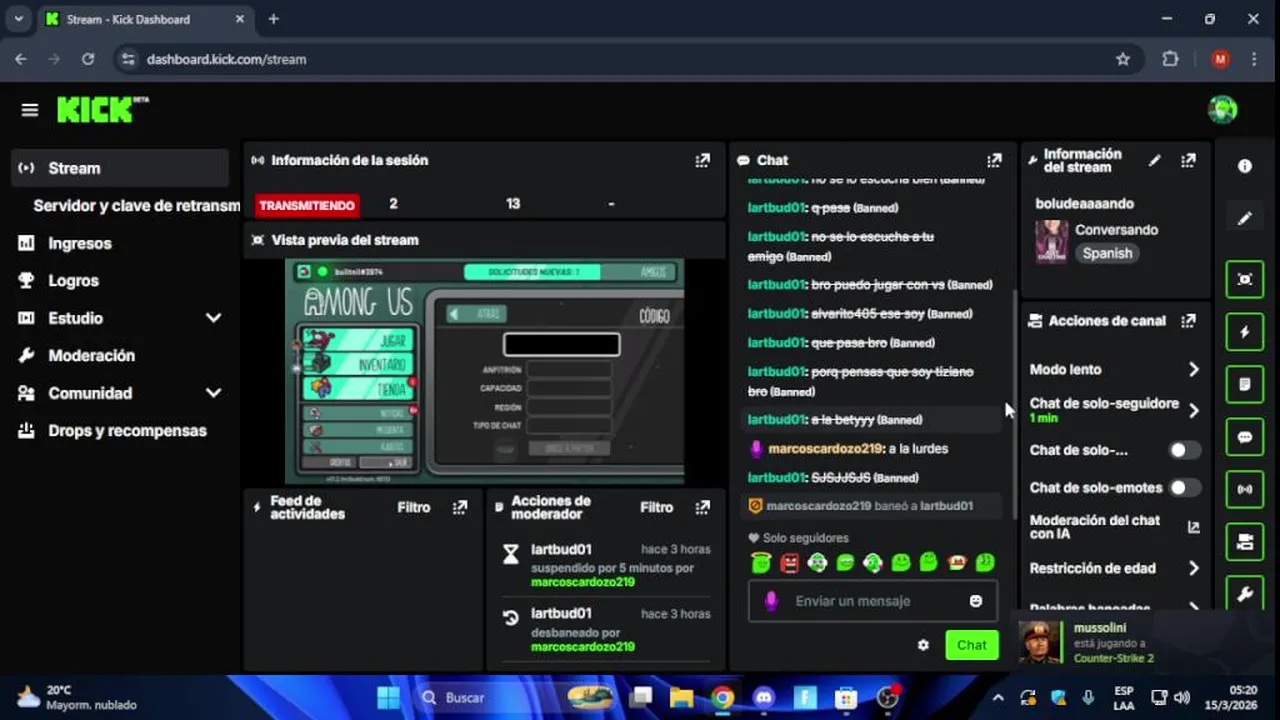Click the stream preview thumbnail
This screenshot has height=720, width=1280.
(485, 371)
